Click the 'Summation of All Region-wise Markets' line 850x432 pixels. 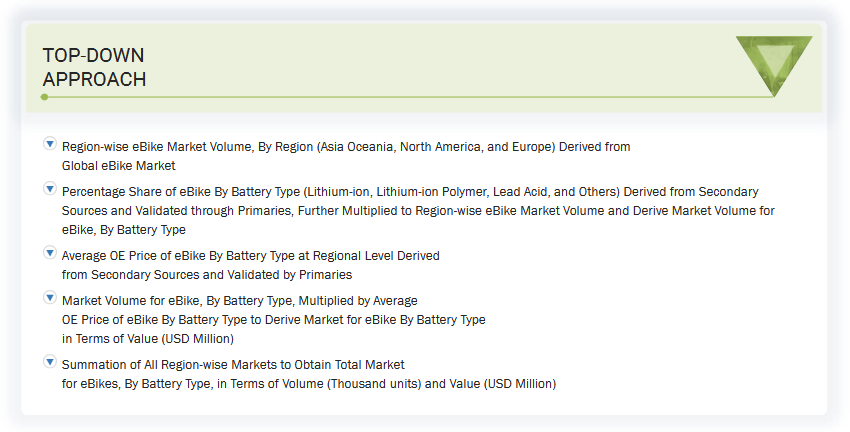pyautogui.click(x=233, y=364)
